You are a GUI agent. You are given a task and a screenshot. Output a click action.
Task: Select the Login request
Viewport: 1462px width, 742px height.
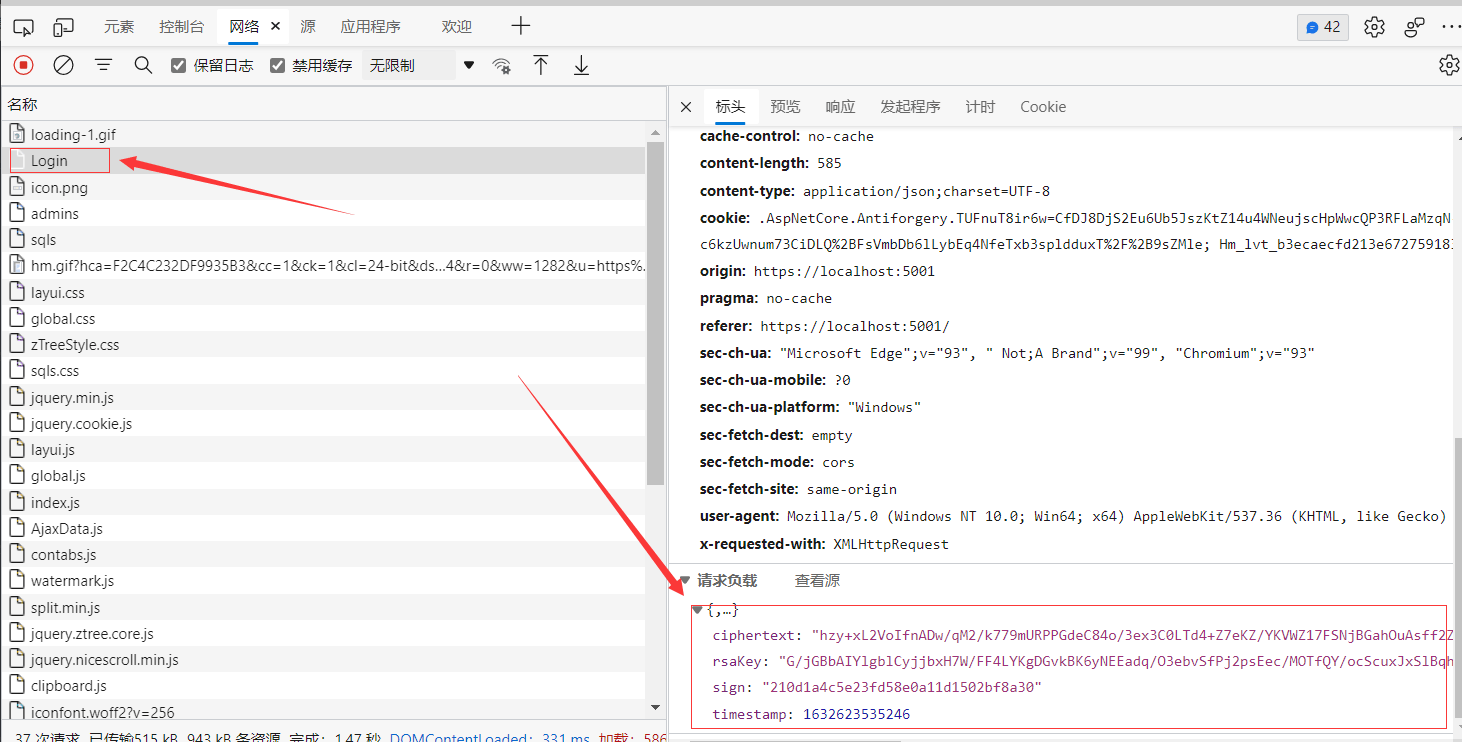pos(323,160)
